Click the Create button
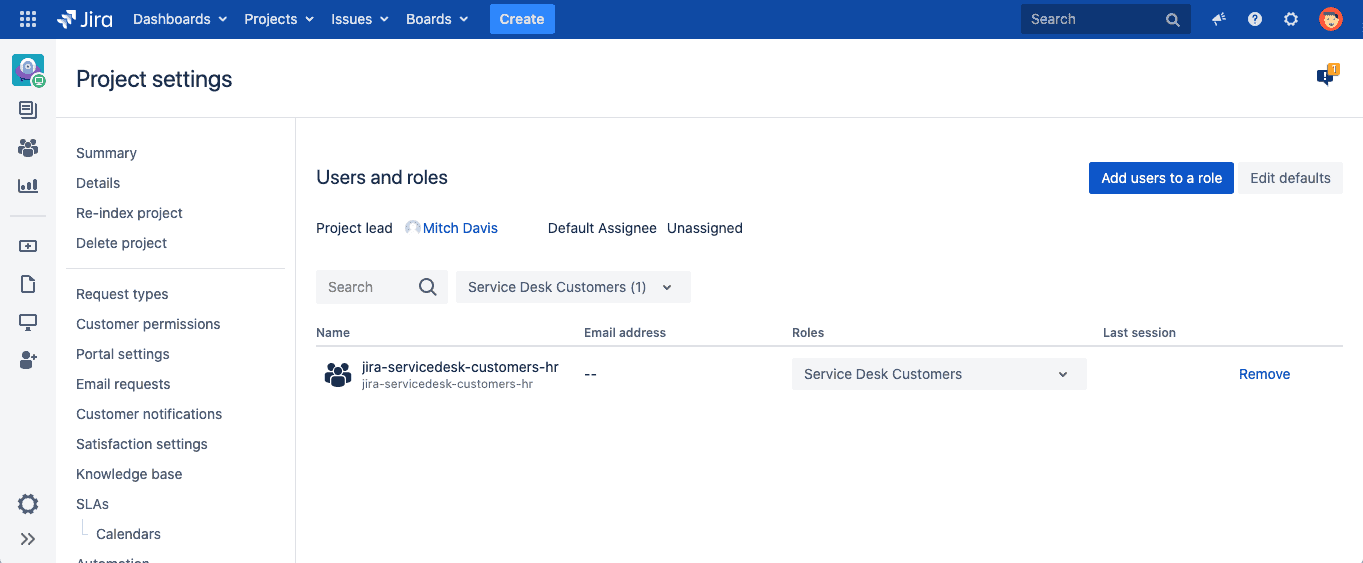Image resolution: width=1363 pixels, height=563 pixels. point(522,19)
